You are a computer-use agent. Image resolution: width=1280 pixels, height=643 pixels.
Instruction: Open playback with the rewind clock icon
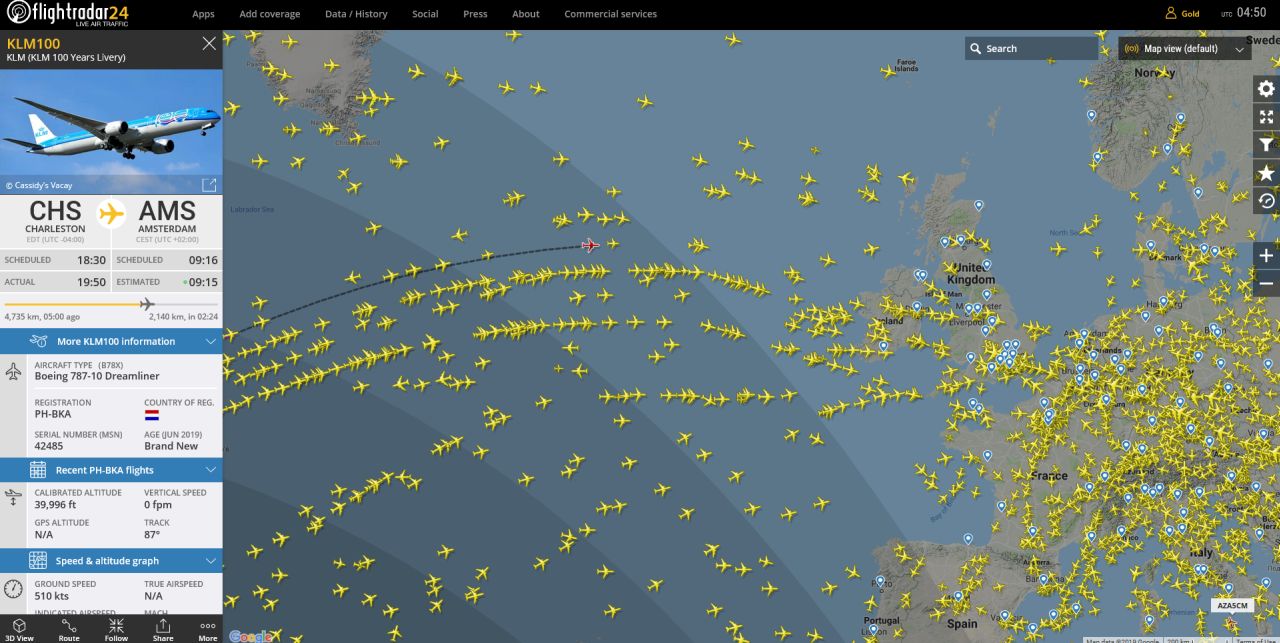[1266, 201]
